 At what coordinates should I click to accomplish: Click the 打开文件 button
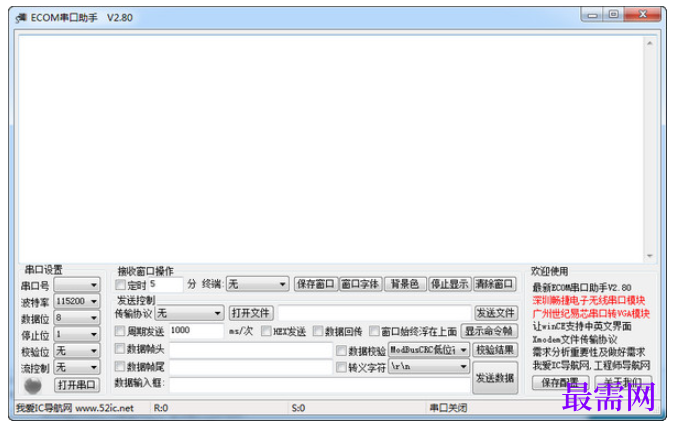[x=251, y=313]
